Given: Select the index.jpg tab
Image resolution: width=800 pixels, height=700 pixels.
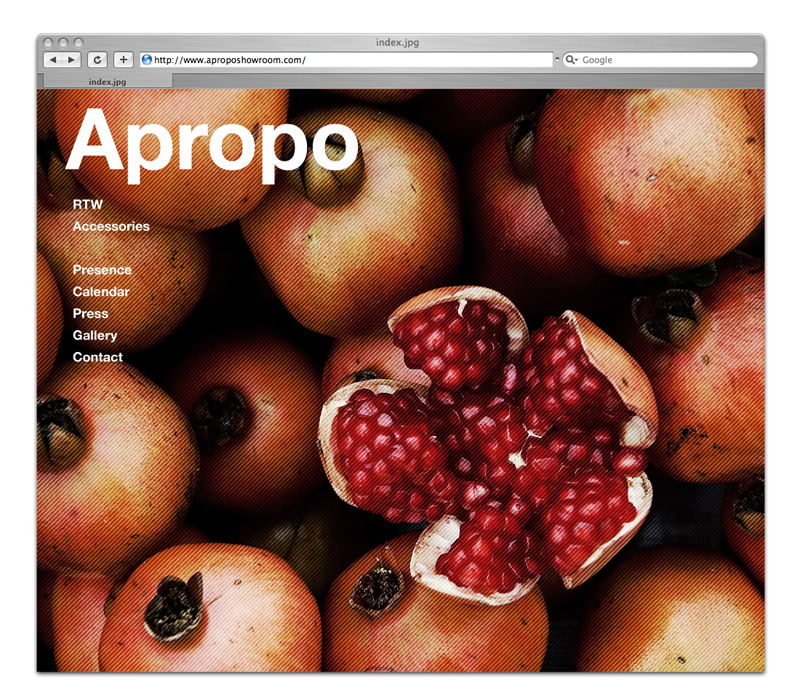Looking at the screenshot, I should point(108,81).
